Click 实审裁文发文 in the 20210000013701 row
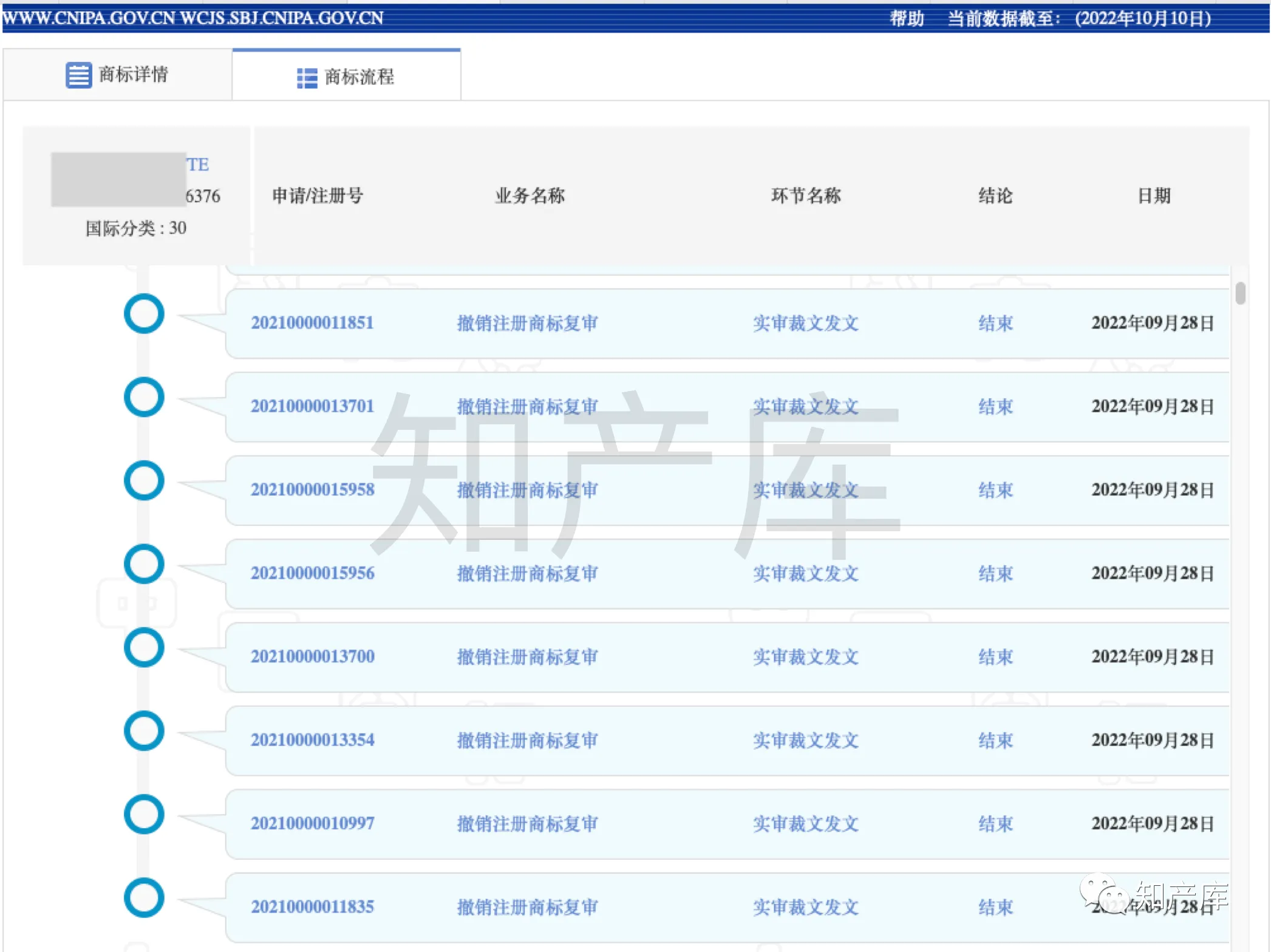The width and height of the screenshot is (1271, 952). pyautogui.click(x=805, y=406)
